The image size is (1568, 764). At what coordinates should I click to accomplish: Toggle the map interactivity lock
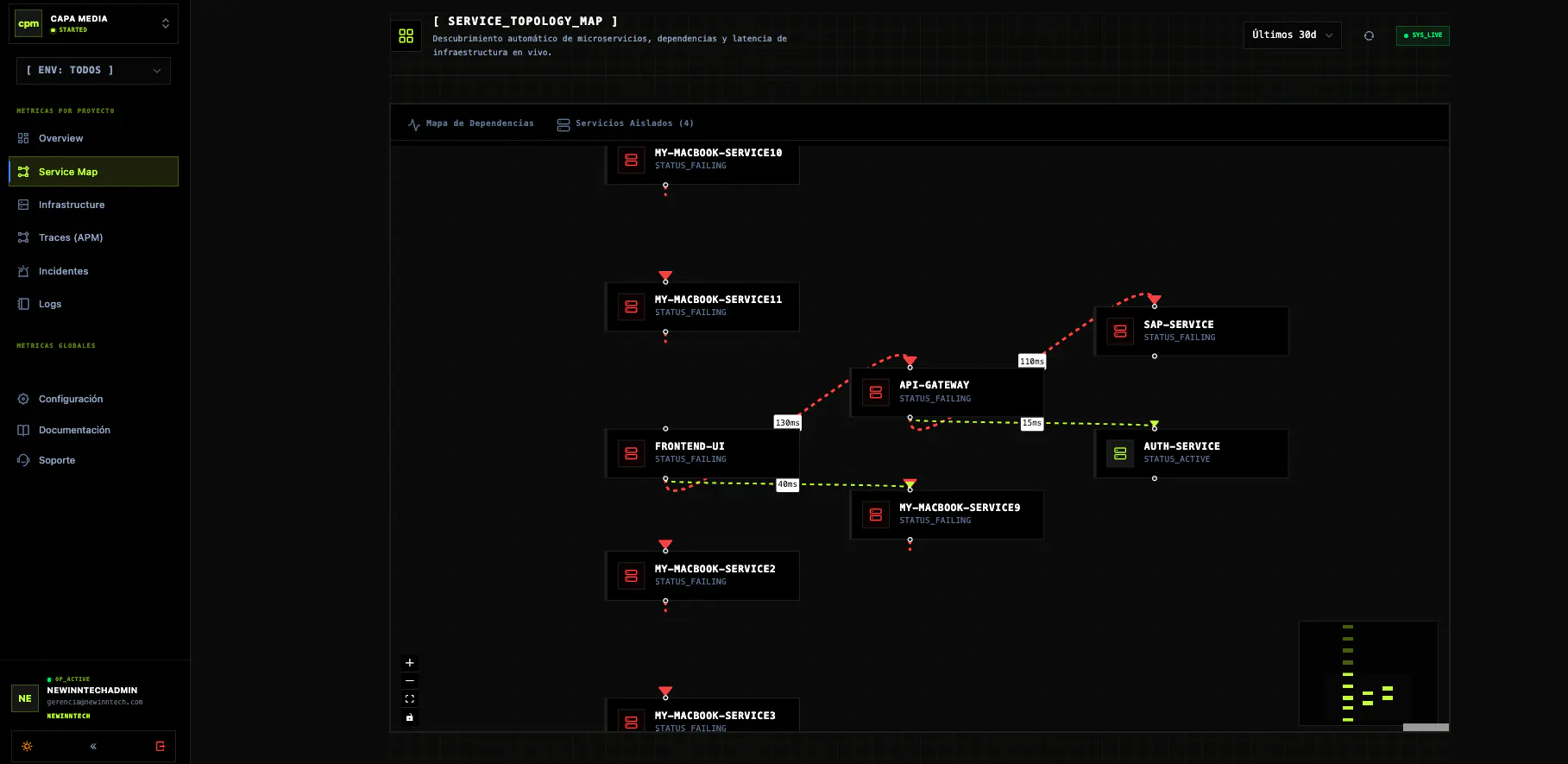click(x=410, y=717)
